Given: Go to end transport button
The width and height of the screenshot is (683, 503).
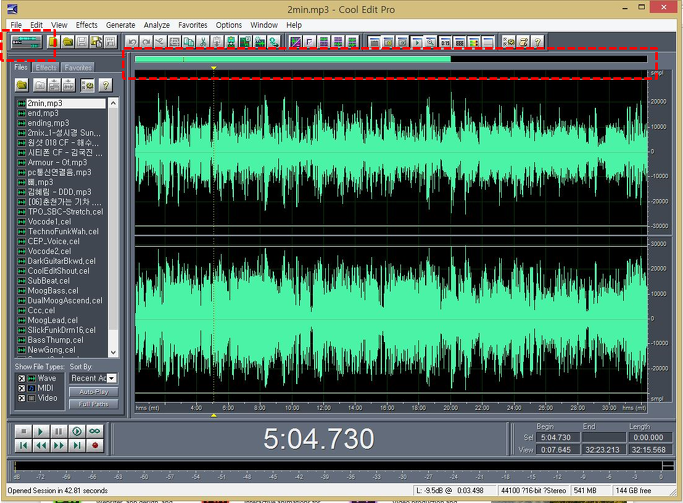Looking at the screenshot, I should [x=77, y=445].
